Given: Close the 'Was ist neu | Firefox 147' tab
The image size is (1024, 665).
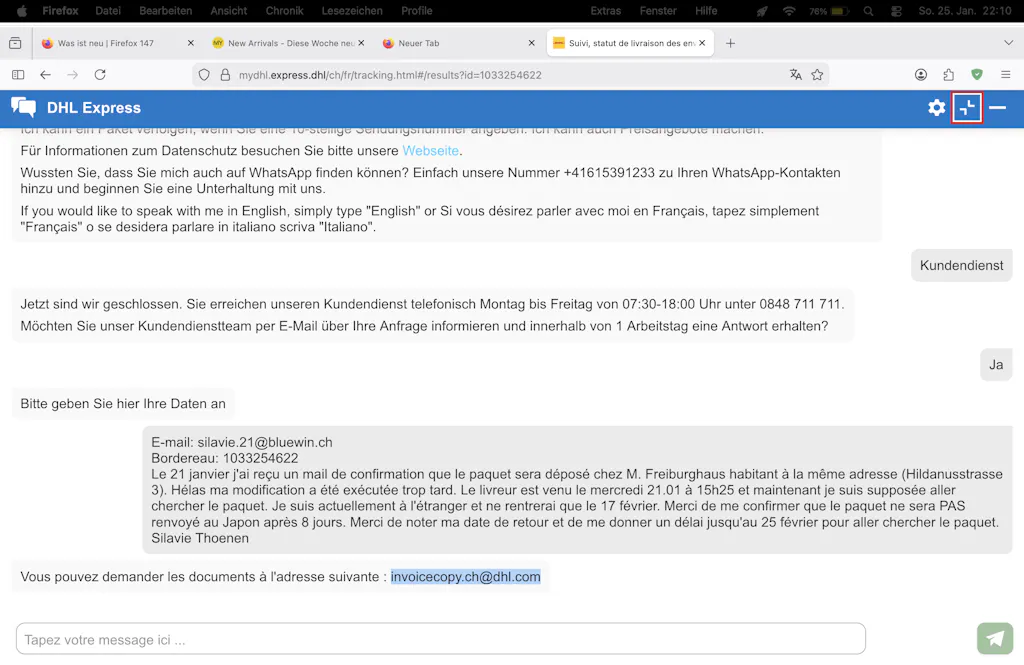Looking at the screenshot, I should click(191, 43).
